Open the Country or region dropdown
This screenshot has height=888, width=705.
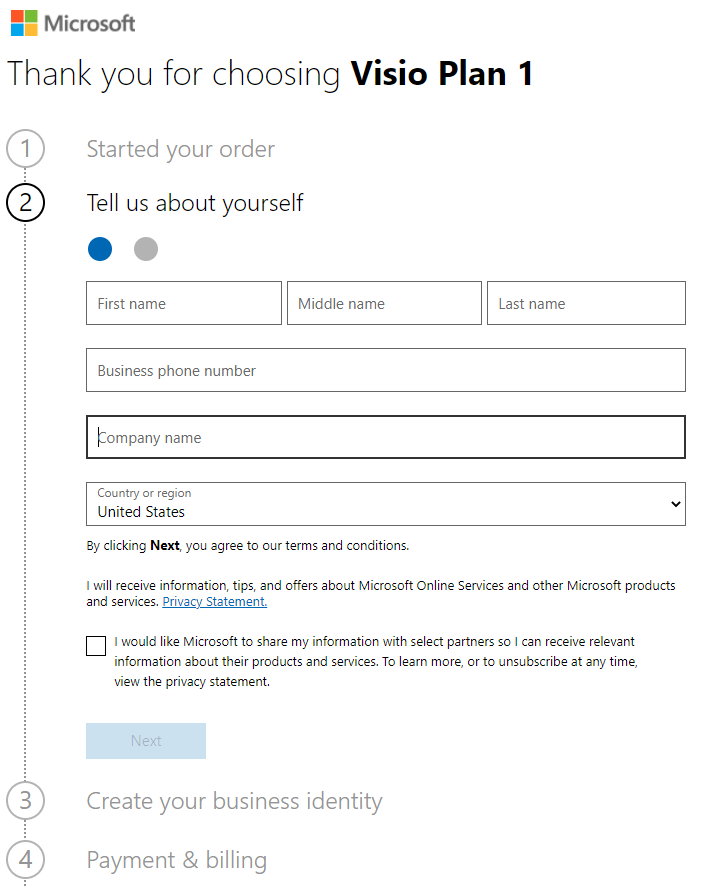point(385,504)
